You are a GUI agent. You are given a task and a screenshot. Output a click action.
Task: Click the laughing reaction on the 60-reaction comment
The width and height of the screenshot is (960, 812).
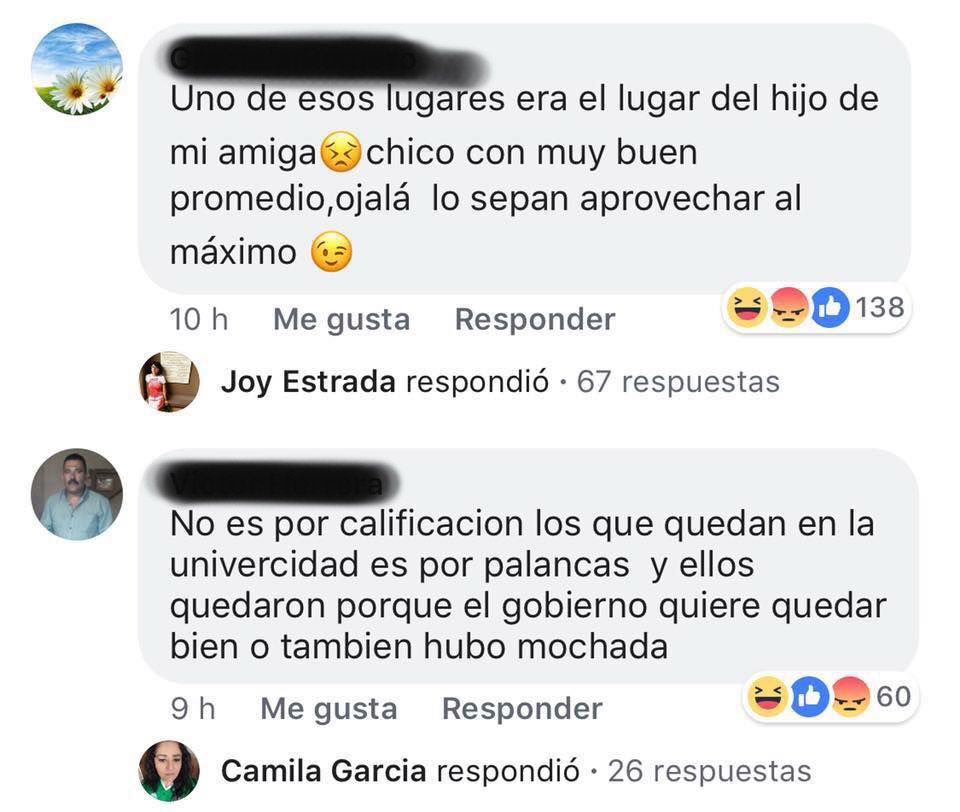[x=768, y=697]
